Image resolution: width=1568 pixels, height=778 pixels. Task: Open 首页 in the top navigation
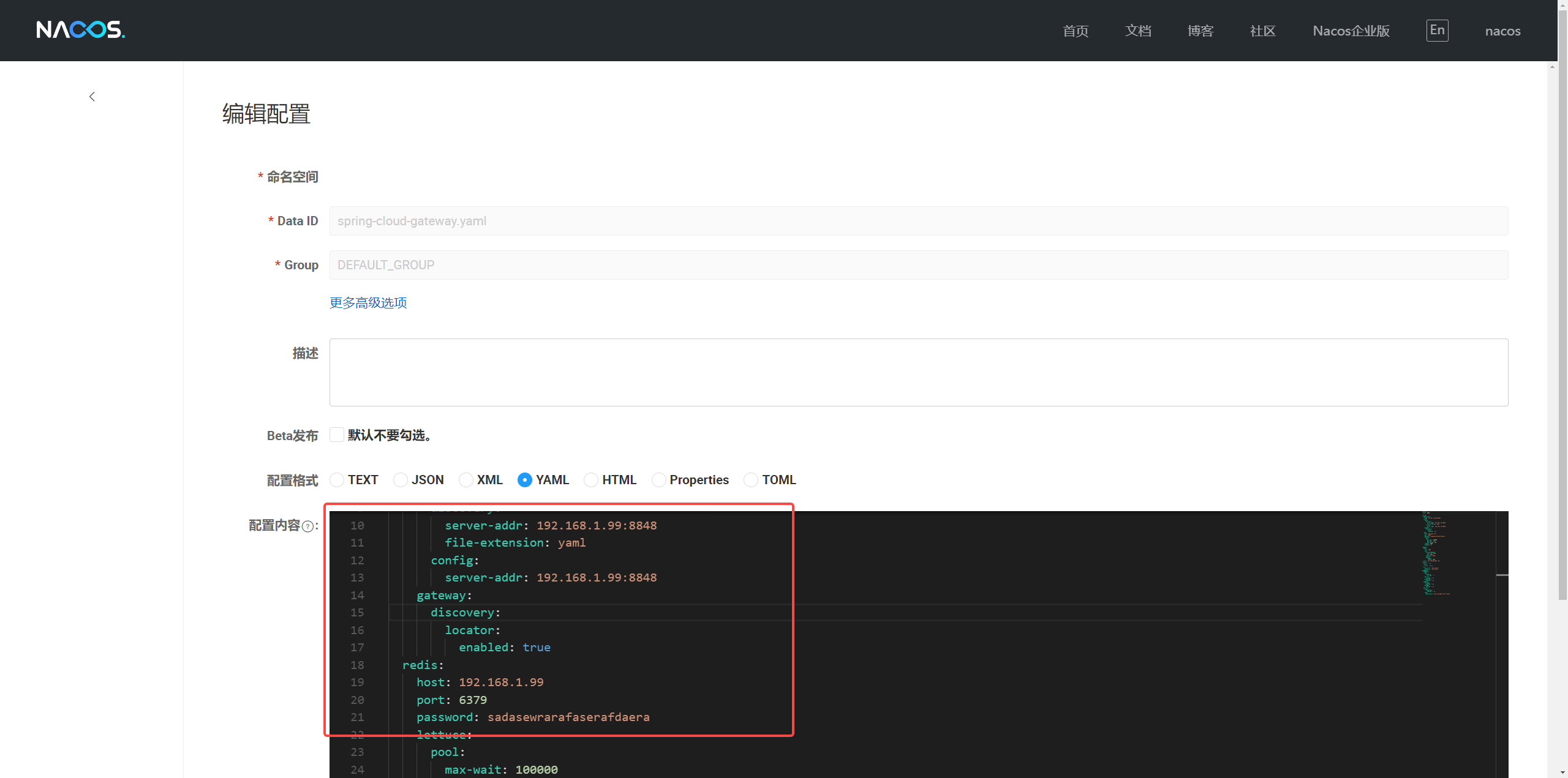point(1076,31)
